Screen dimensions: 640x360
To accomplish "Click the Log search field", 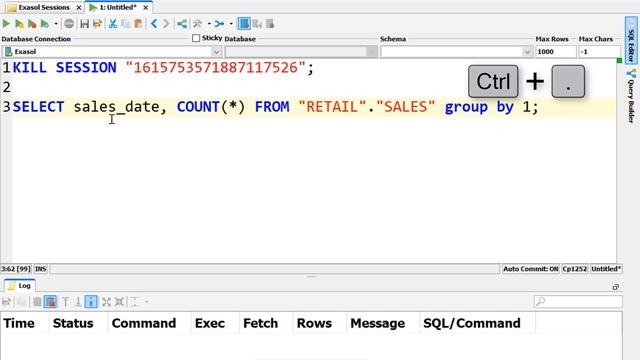I will click(x=578, y=302).
